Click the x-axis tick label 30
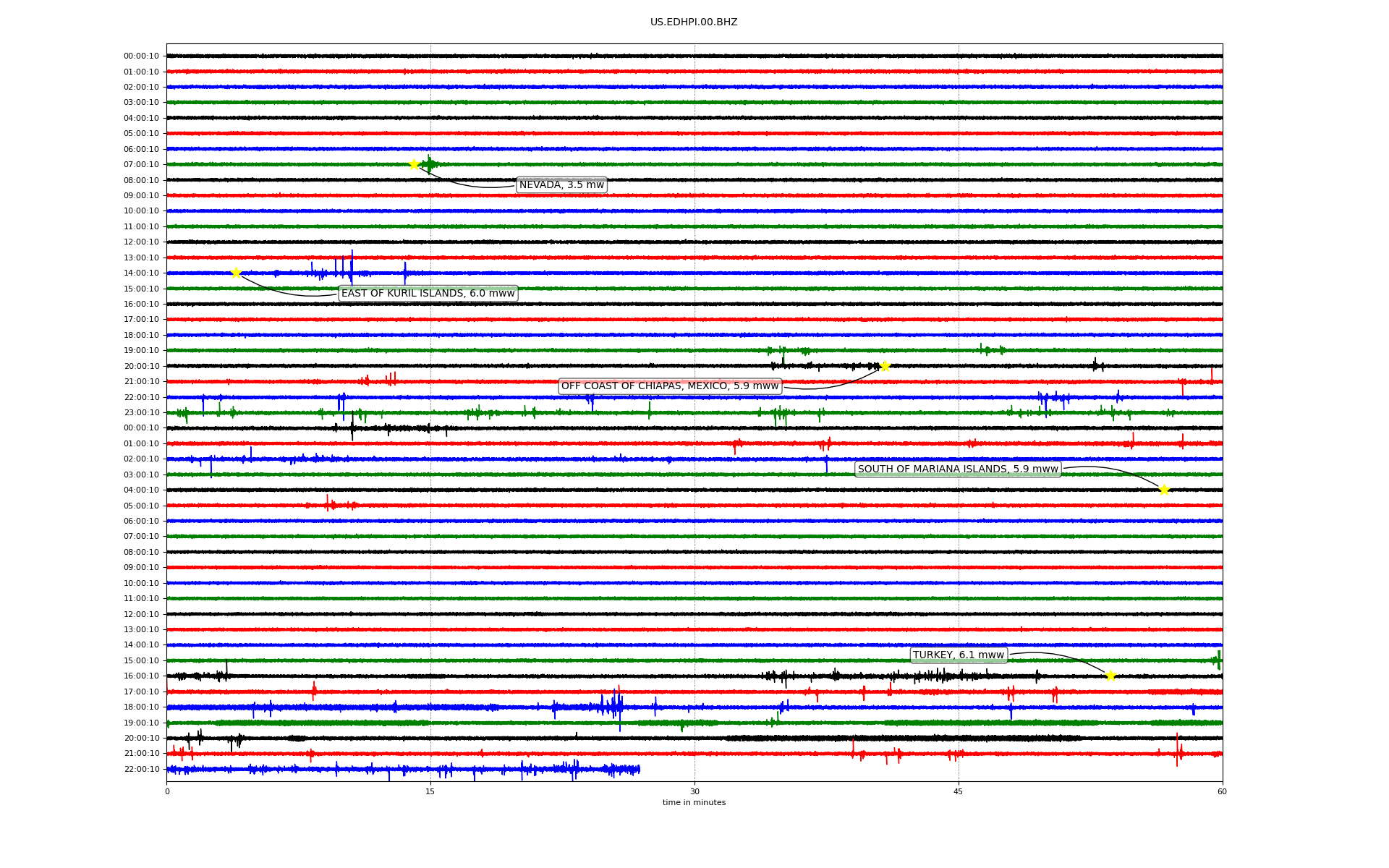The width and height of the screenshot is (1389, 868). 694,791
